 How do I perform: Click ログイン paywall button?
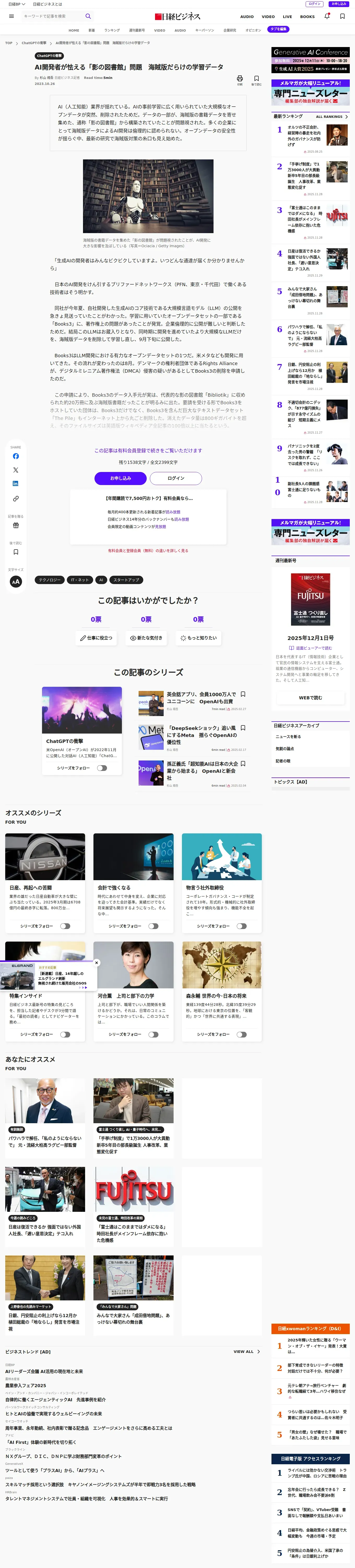(176, 479)
